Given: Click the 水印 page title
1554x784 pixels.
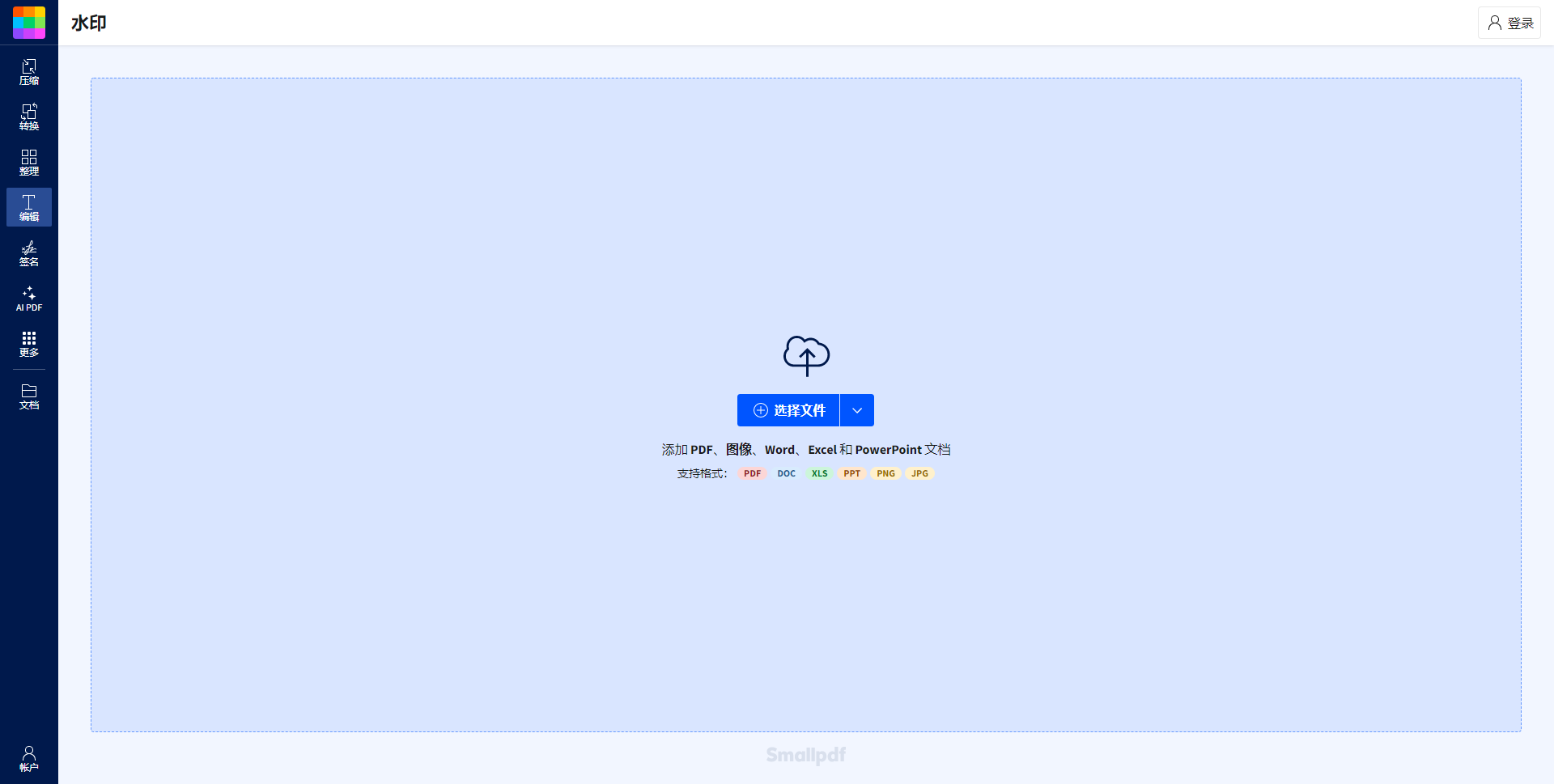Looking at the screenshot, I should pyautogui.click(x=88, y=23).
